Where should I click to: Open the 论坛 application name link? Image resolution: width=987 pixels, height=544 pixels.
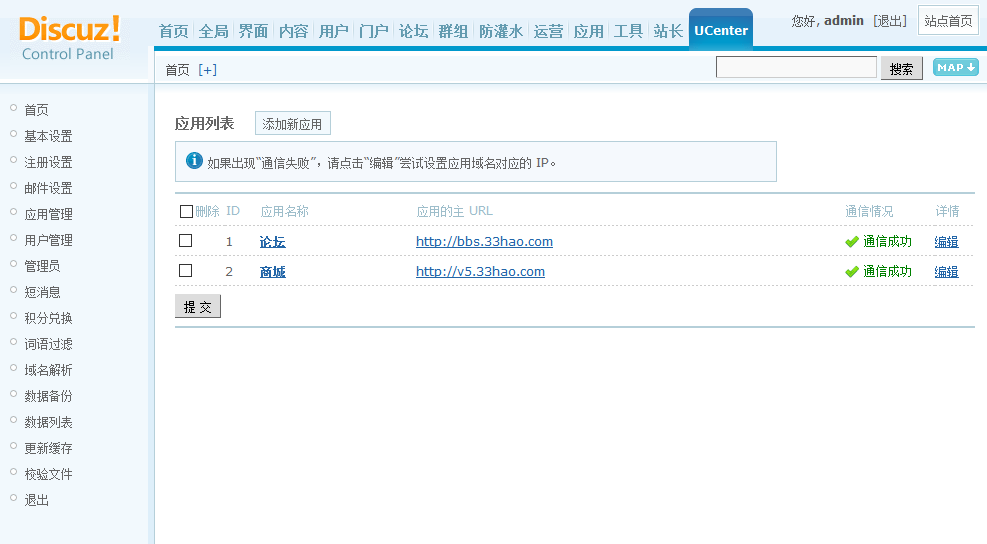(x=273, y=242)
